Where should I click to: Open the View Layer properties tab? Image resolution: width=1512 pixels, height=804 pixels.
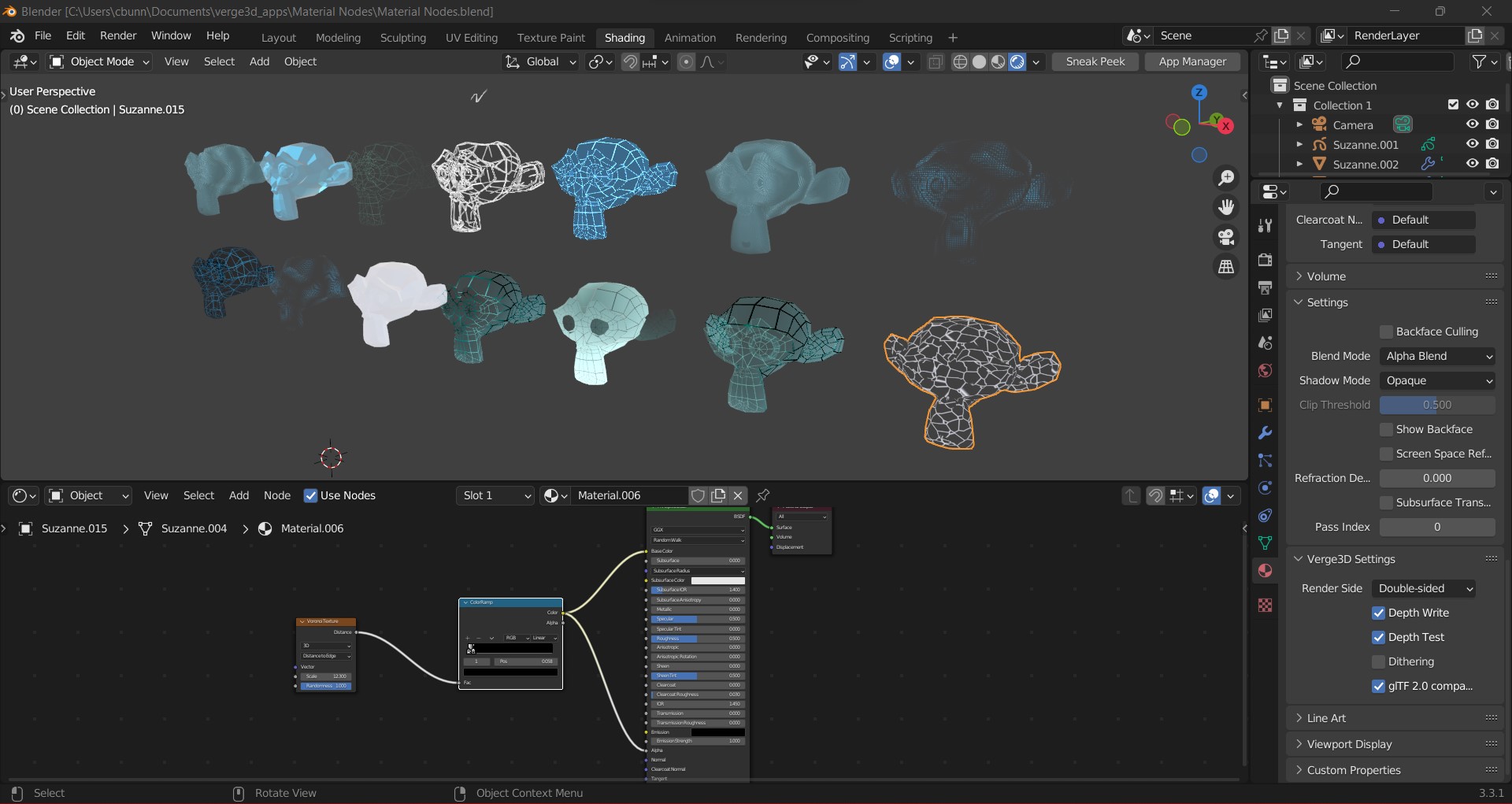tap(1266, 315)
